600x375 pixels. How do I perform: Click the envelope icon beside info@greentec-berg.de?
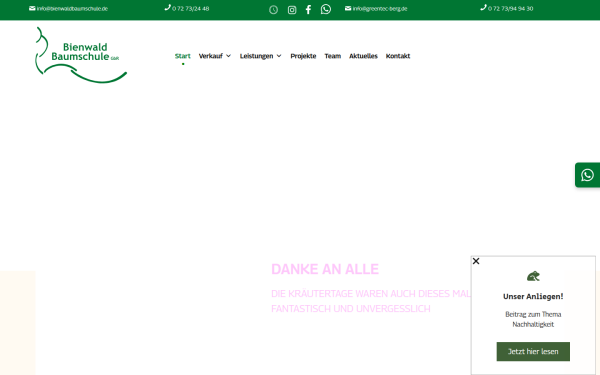[x=348, y=8]
